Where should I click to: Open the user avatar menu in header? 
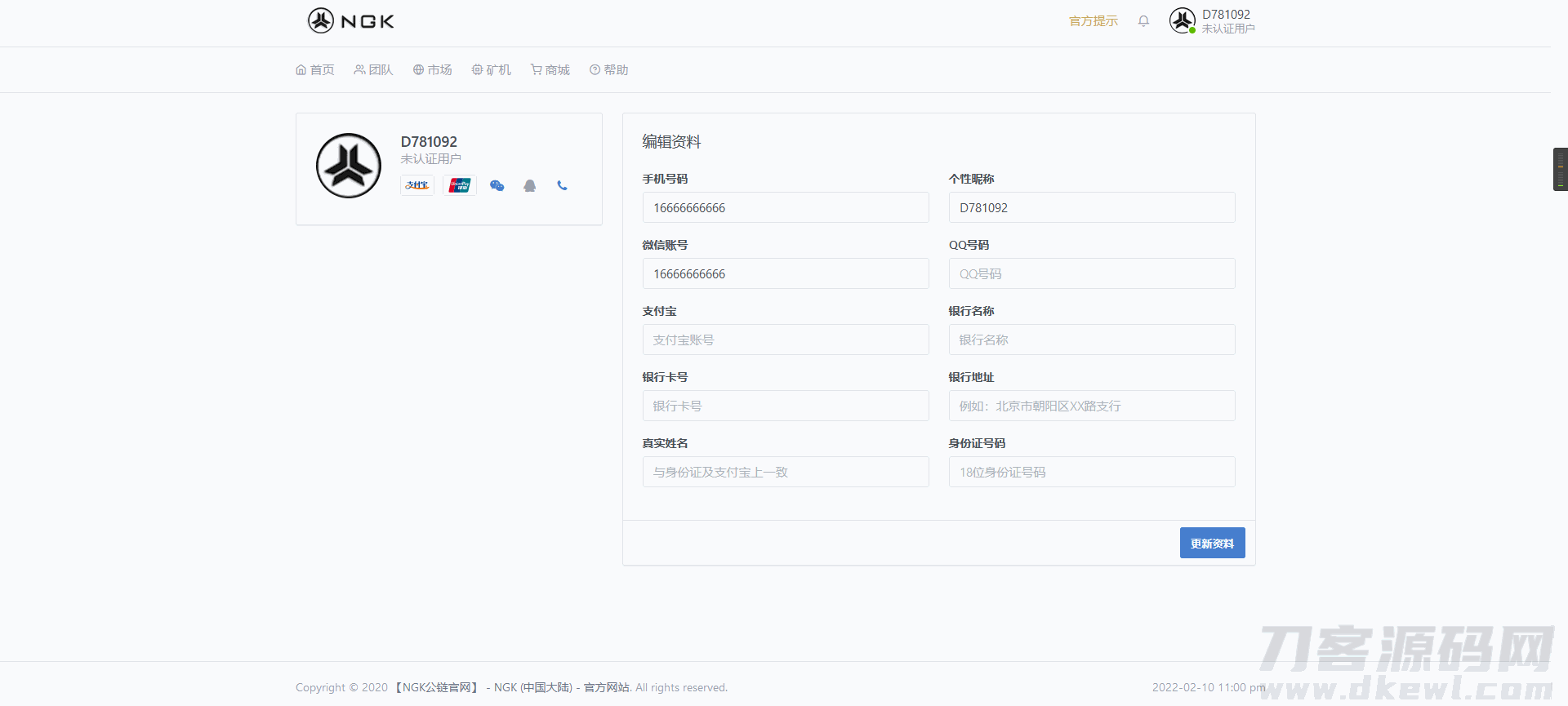[1182, 20]
